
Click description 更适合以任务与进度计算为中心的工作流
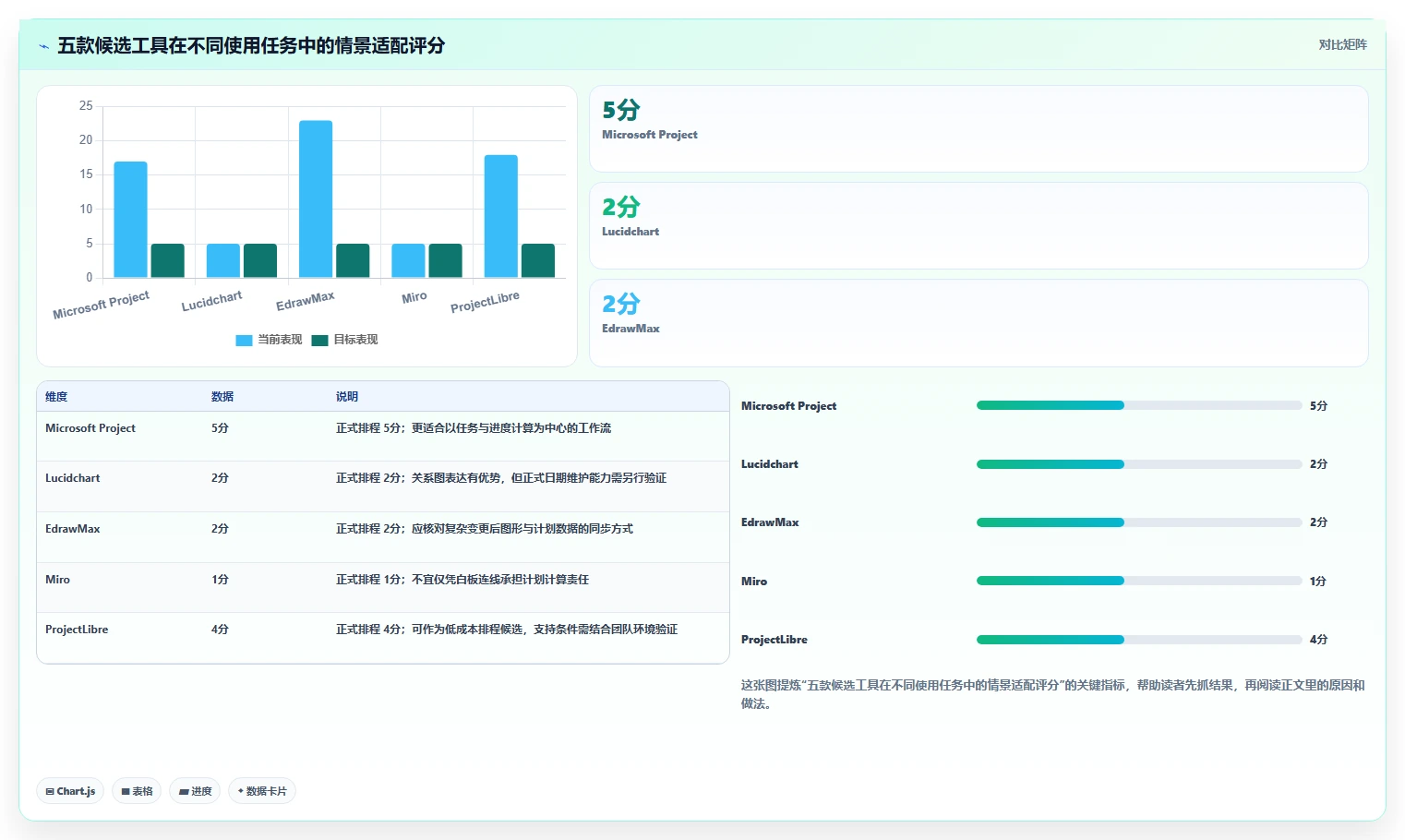coord(511,428)
